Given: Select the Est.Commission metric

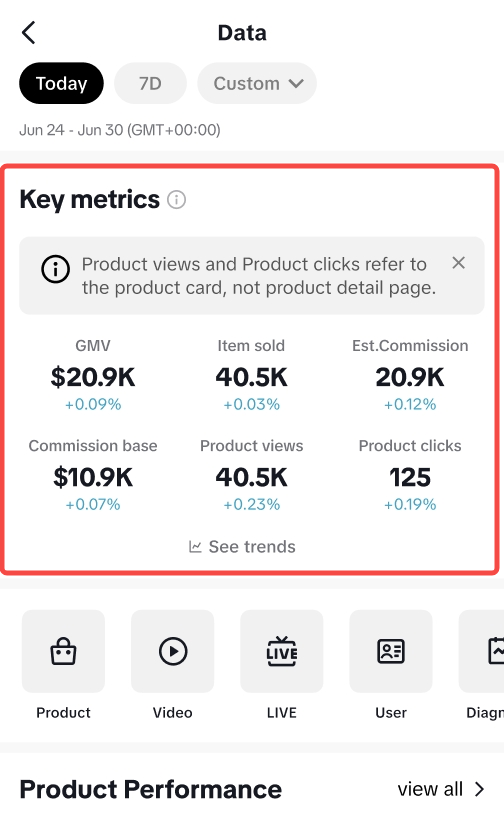Looking at the screenshot, I should pos(410,375).
